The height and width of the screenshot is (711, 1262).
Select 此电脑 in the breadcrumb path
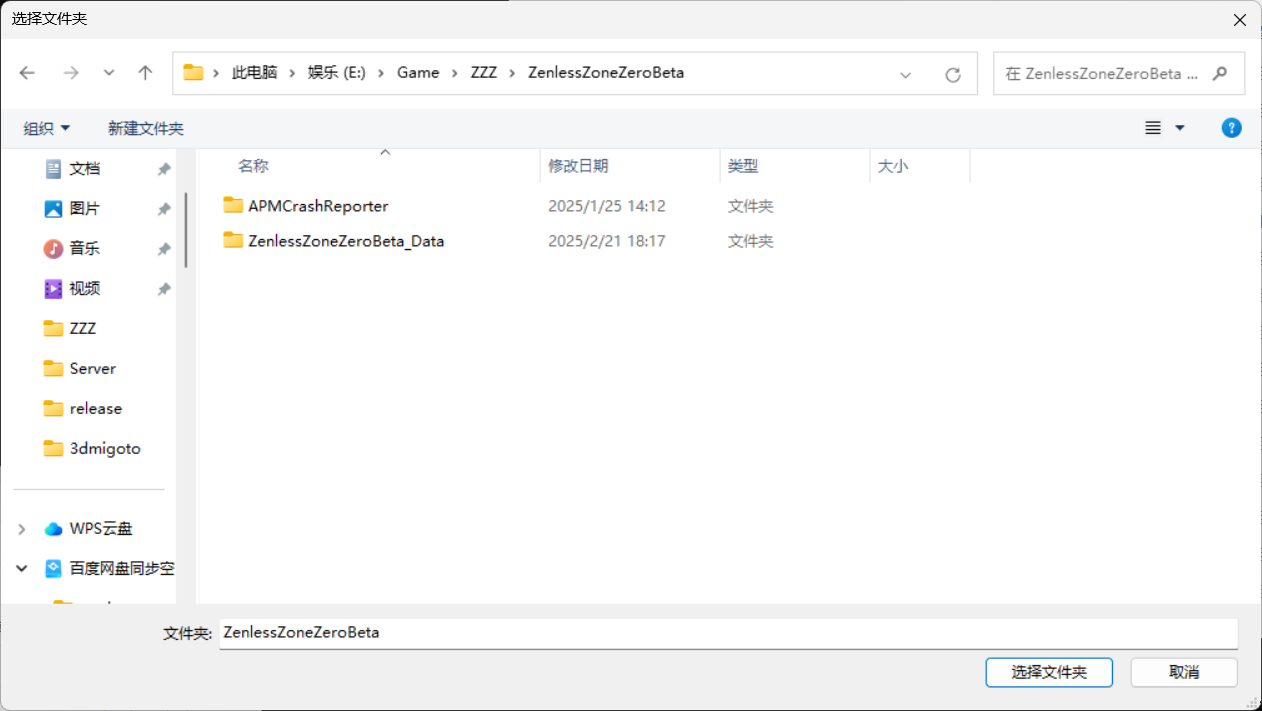pyautogui.click(x=254, y=73)
